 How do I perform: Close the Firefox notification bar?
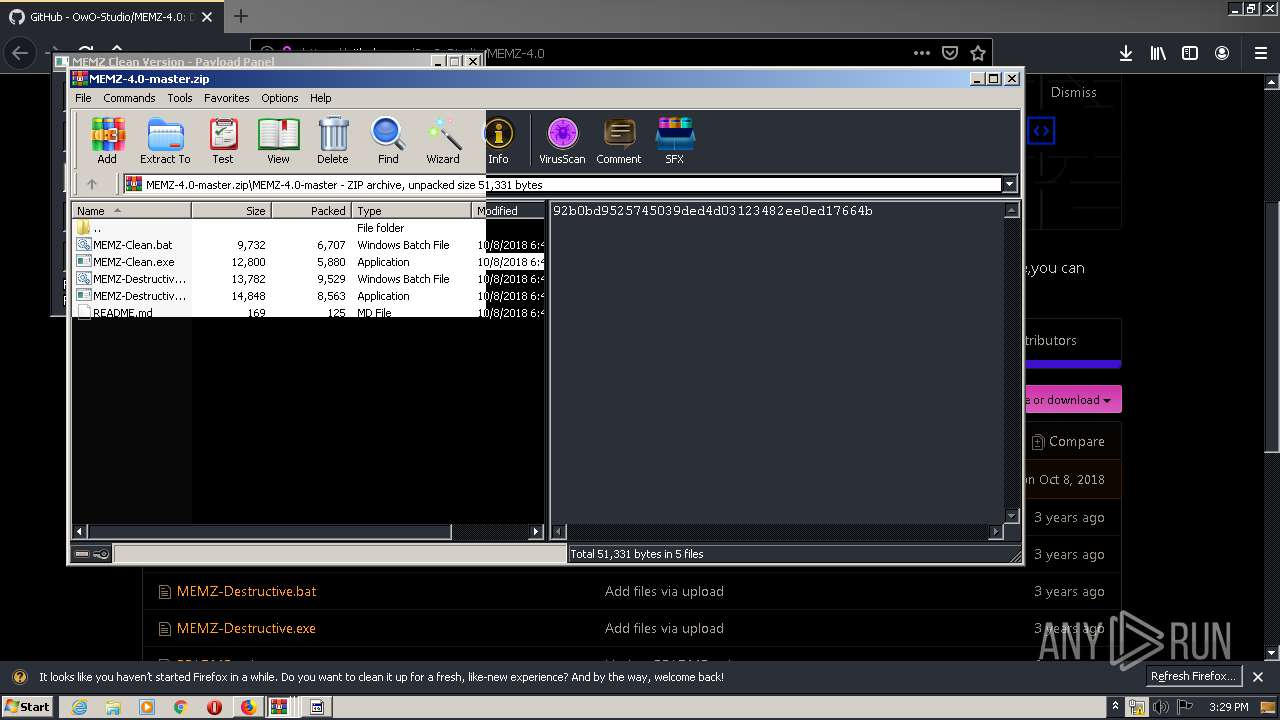point(1258,677)
